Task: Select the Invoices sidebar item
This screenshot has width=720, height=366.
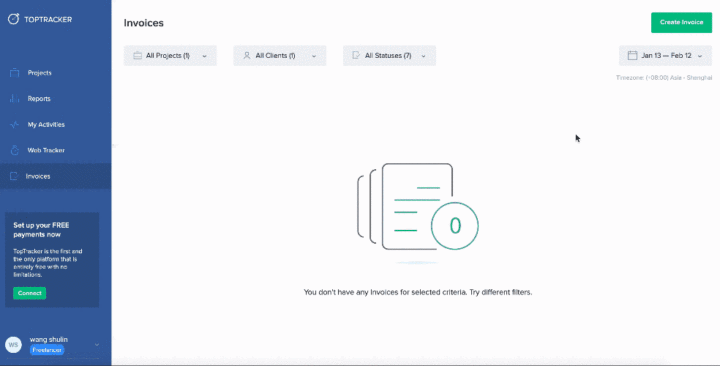Action: [56, 176]
